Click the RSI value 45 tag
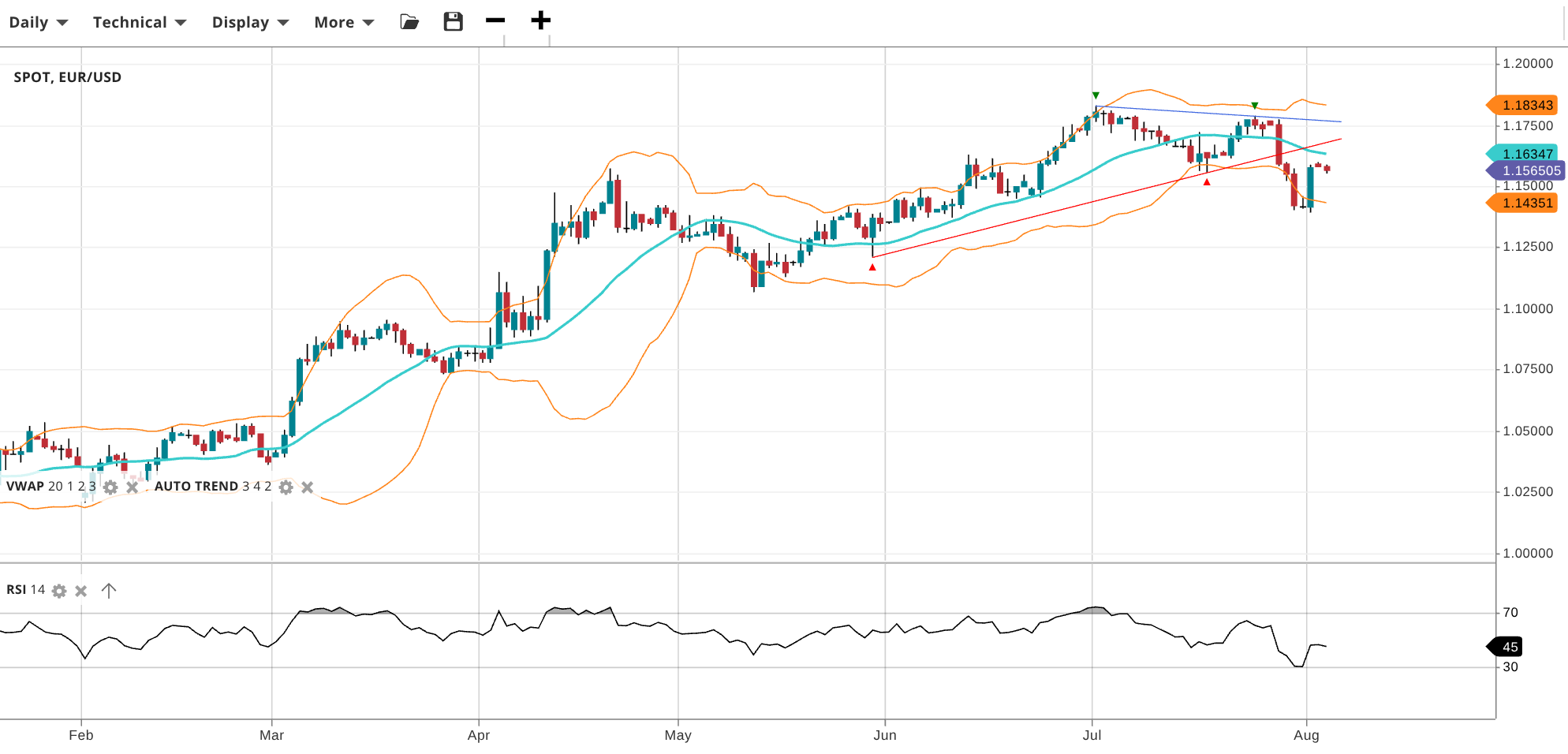 pyautogui.click(x=1507, y=647)
